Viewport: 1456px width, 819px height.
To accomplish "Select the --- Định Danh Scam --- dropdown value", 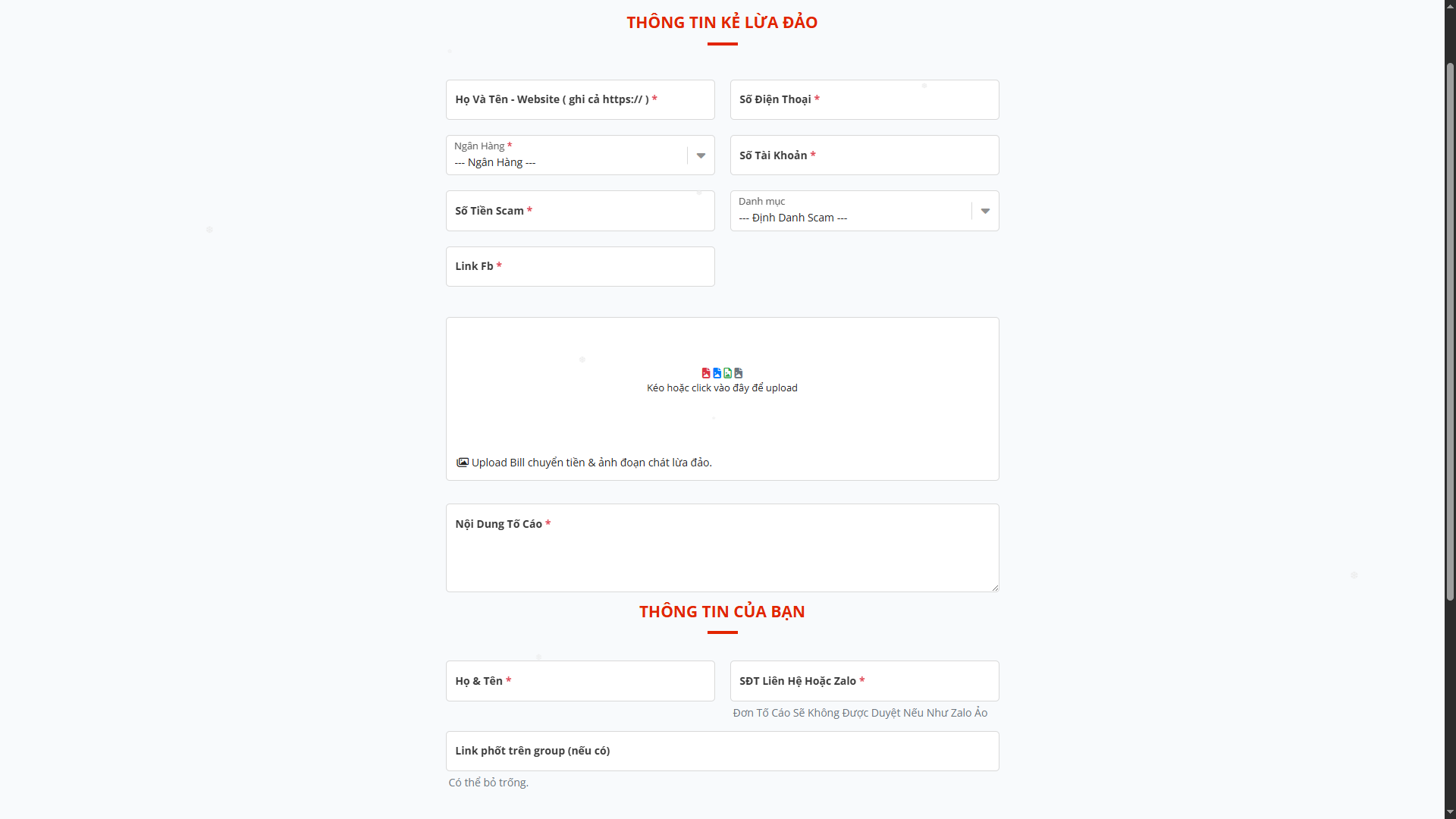I will coord(792,218).
